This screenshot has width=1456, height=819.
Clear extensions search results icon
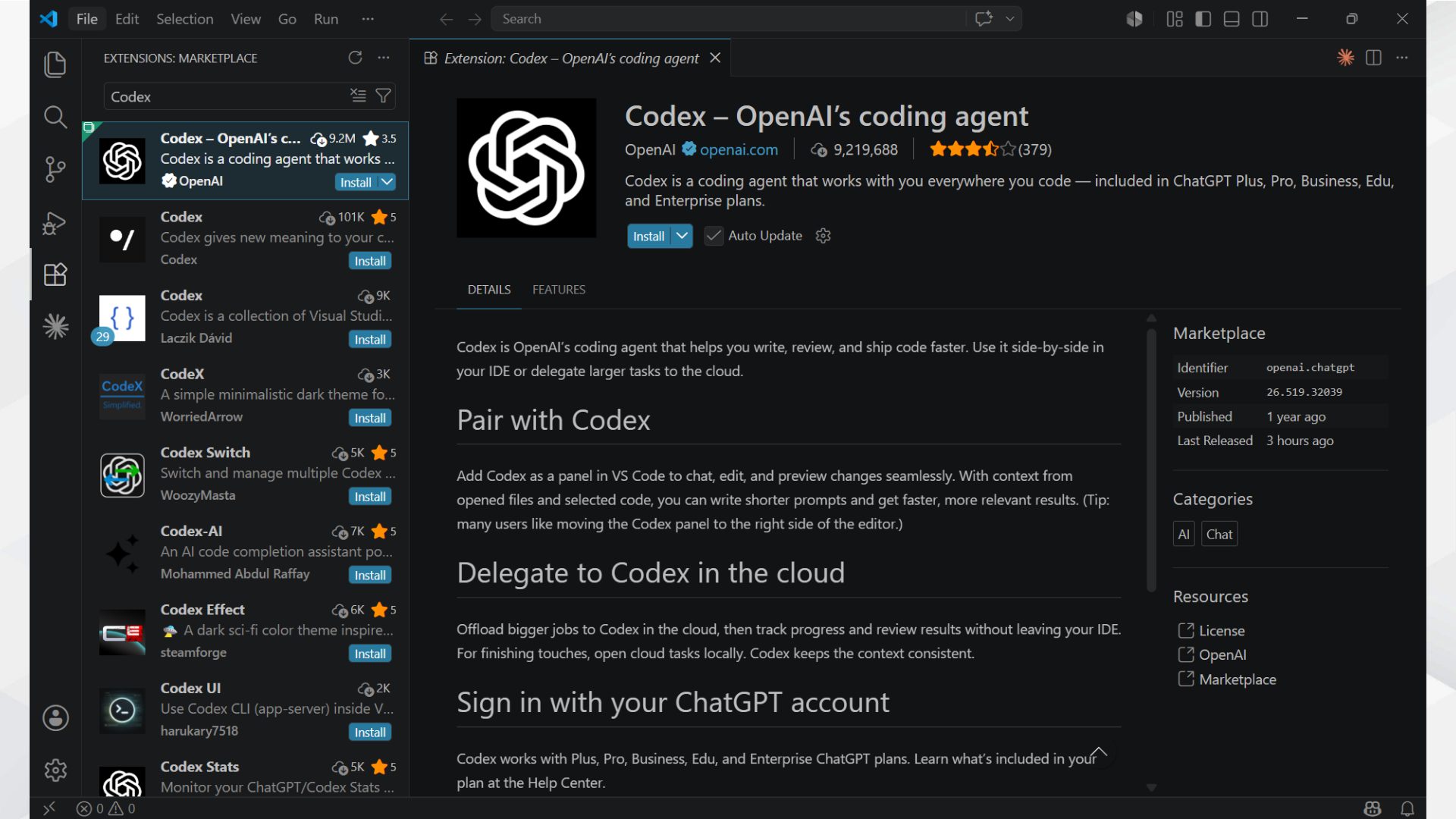tap(358, 96)
